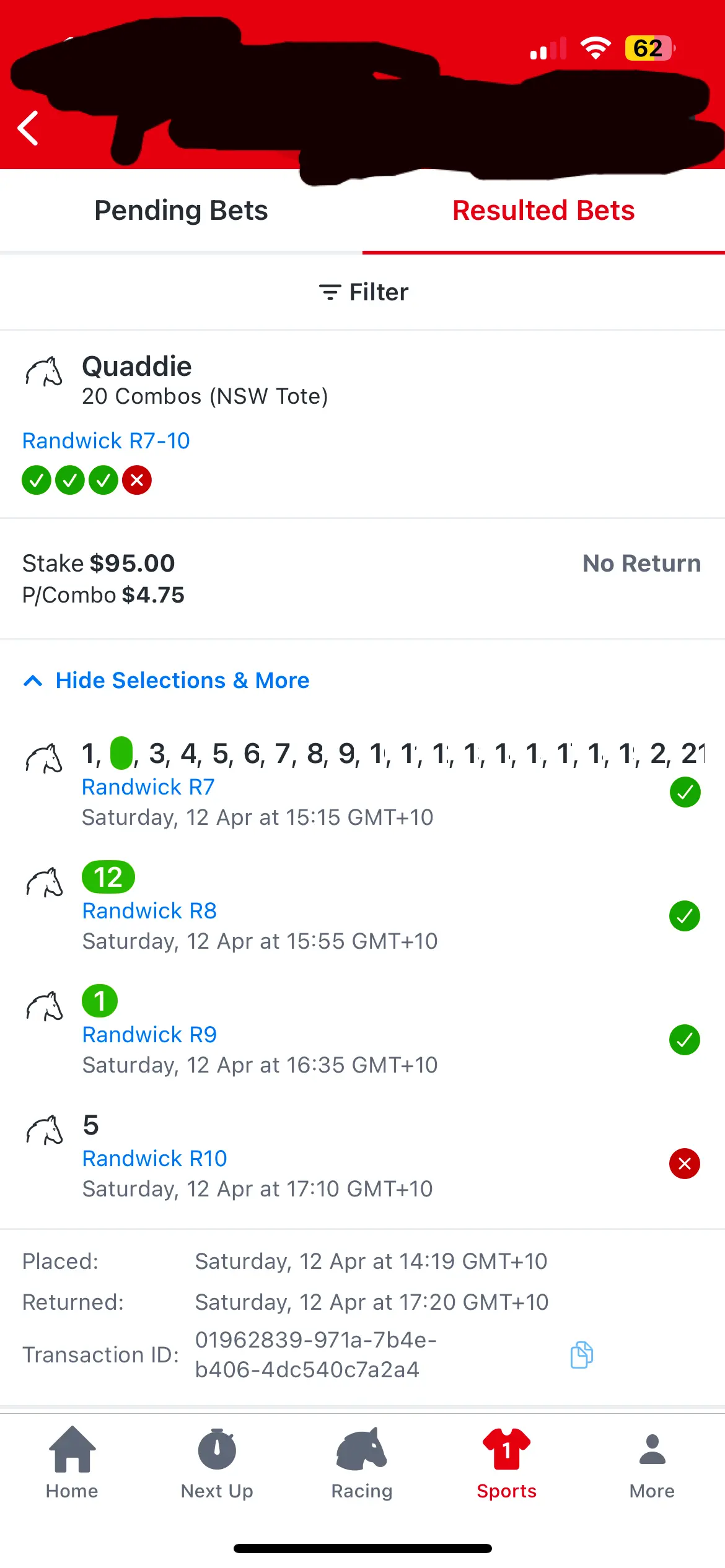The height and width of the screenshot is (1568, 725).
Task: Open the Filter options
Action: click(363, 292)
